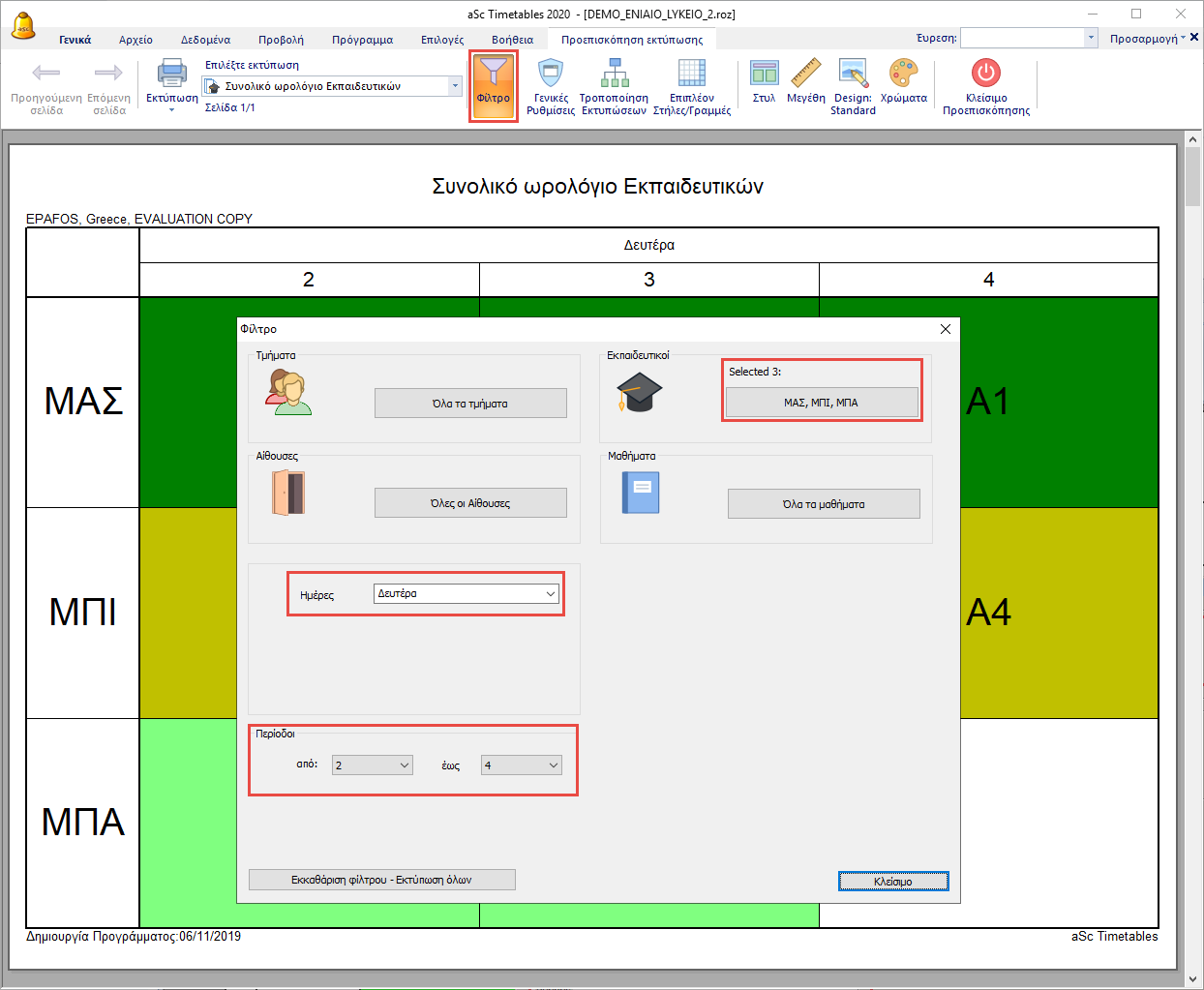Open the Δεδομένα menu
Image resolution: width=1204 pixels, height=990 pixels.
click(205, 40)
